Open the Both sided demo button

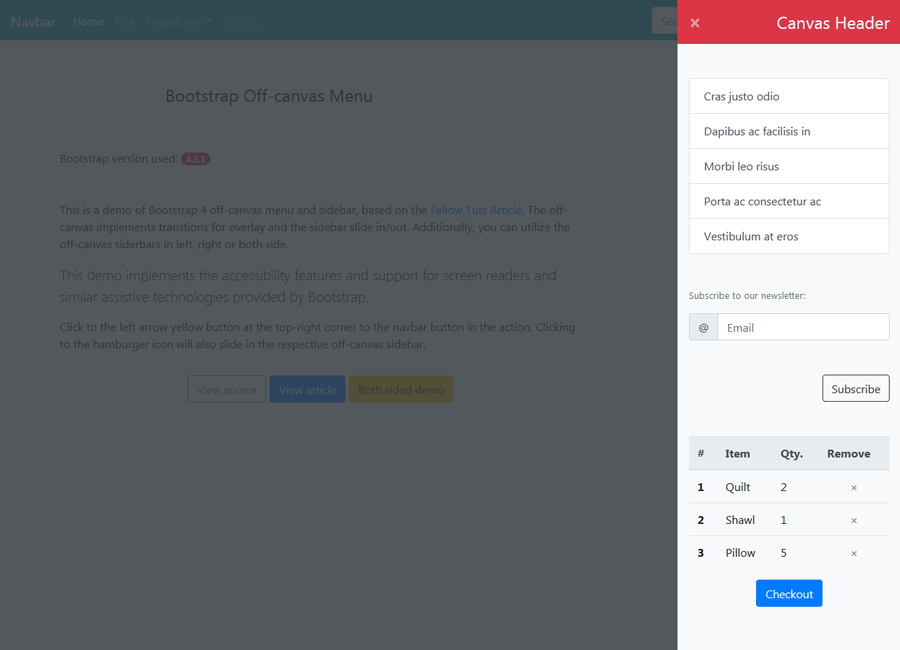coord(401,390)
